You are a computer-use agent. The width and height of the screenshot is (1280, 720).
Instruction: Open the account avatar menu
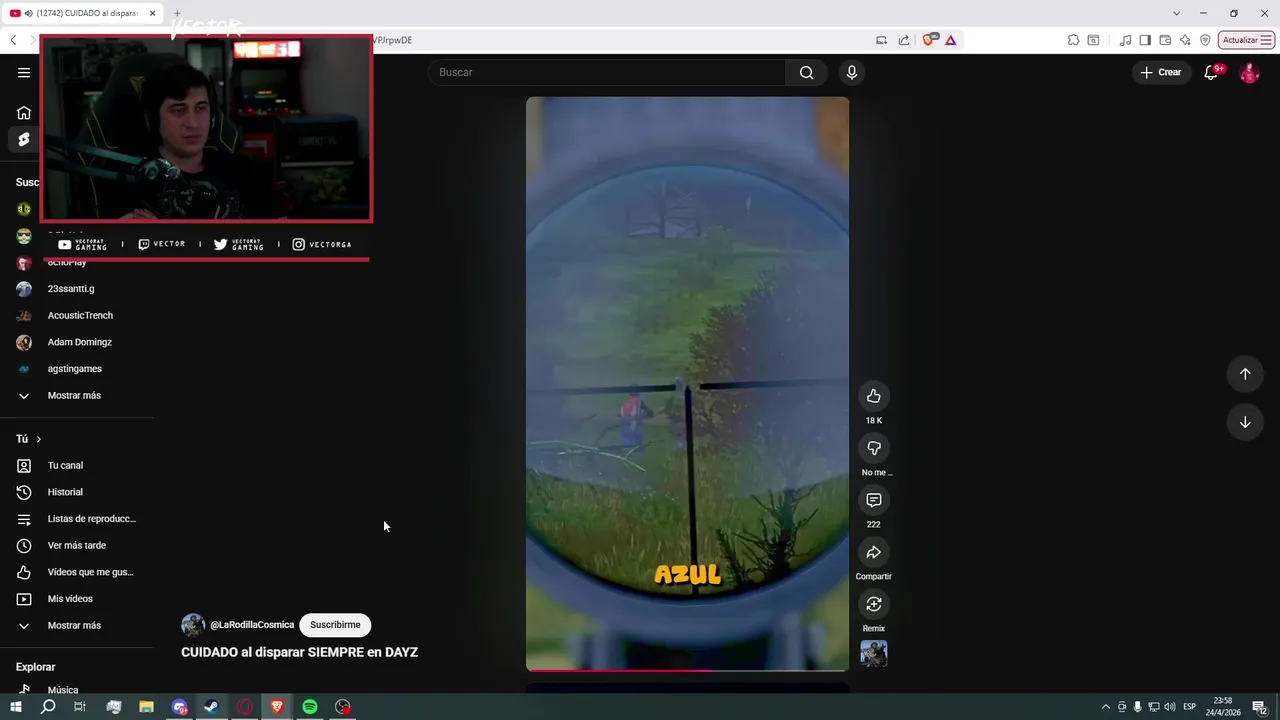tap(1249, 72)
